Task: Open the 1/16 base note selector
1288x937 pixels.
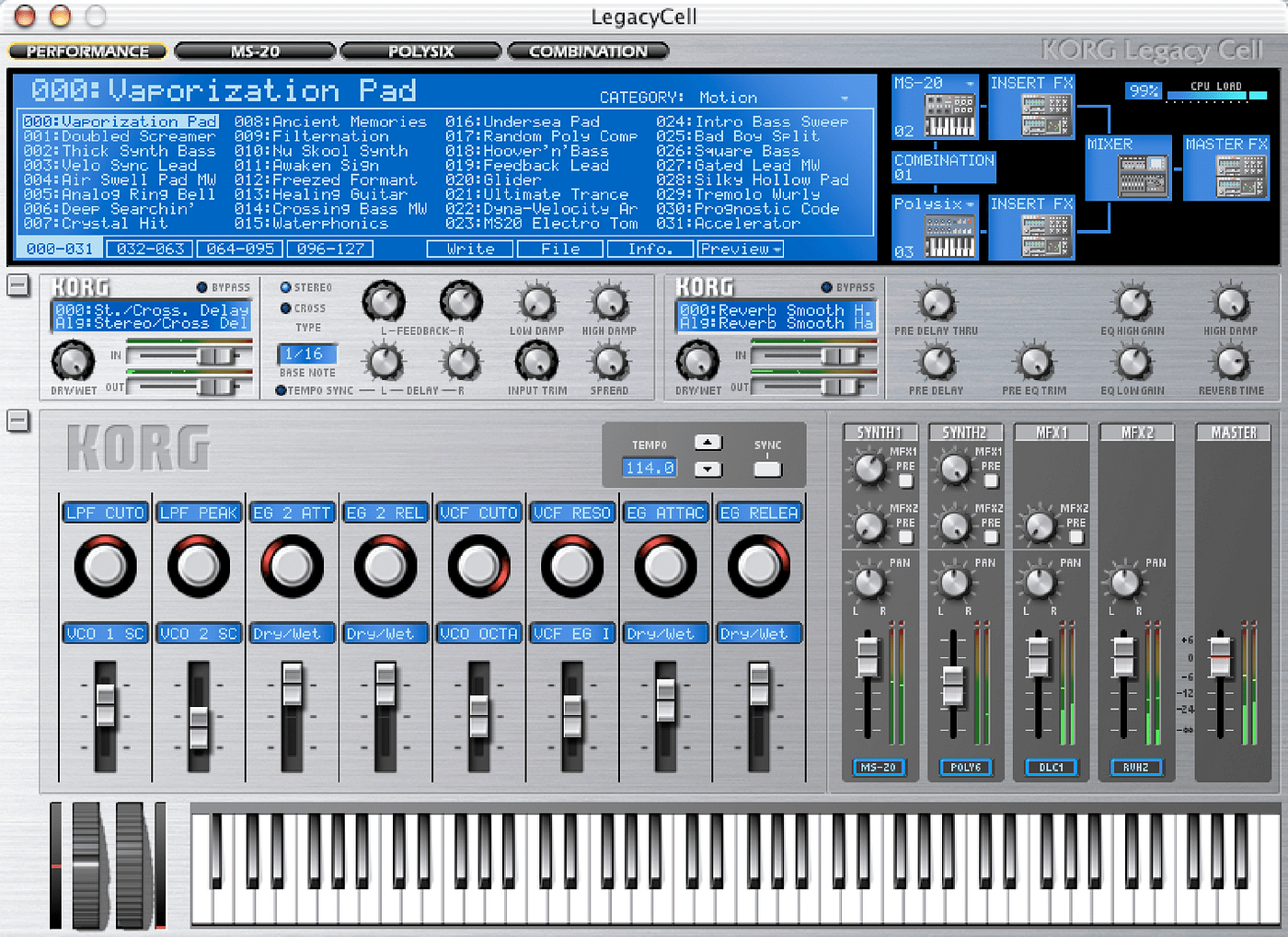Action: pos(306,354)
